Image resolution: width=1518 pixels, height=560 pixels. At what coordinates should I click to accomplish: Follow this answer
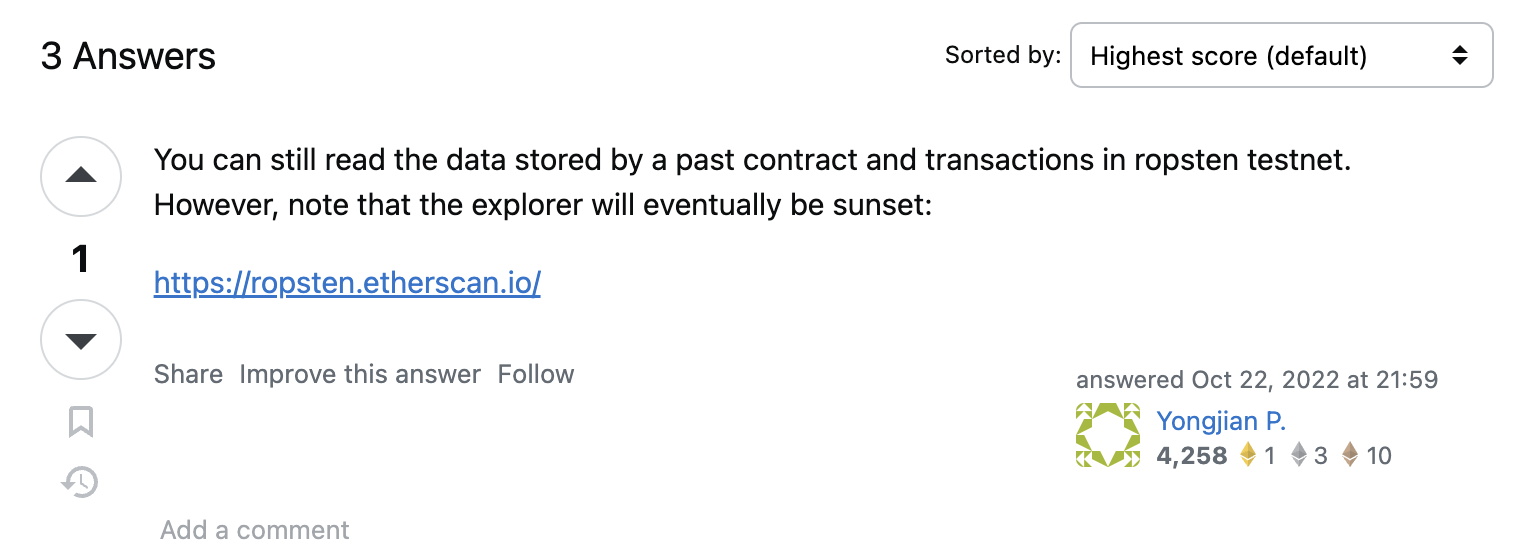tap(536, 374)
